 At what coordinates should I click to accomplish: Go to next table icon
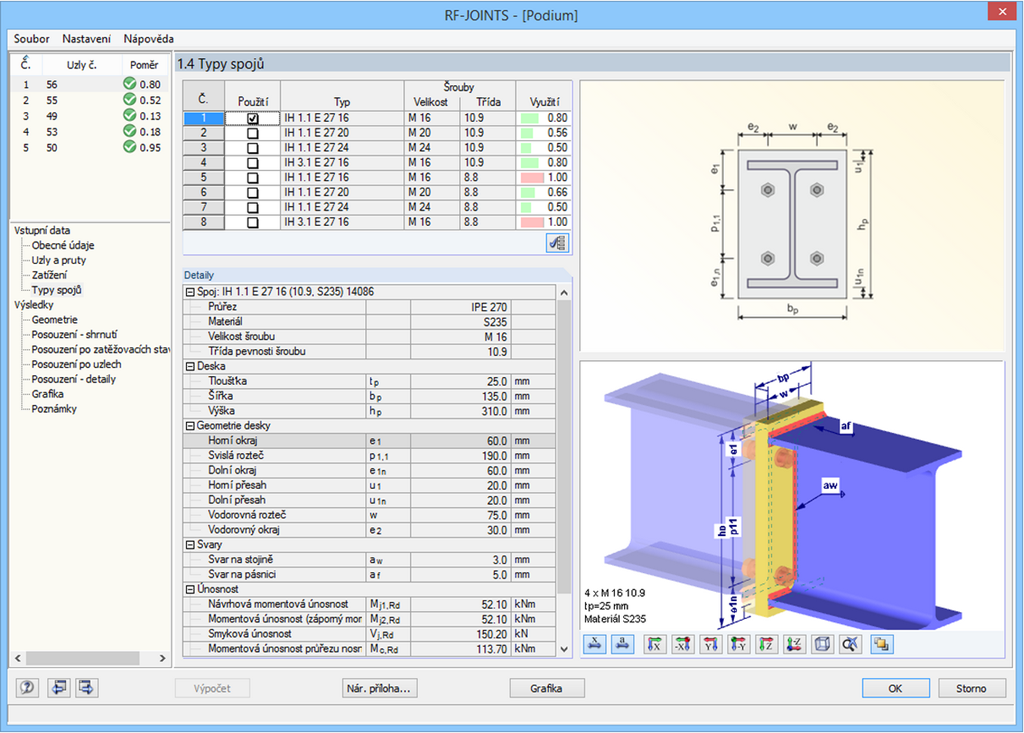86,687
